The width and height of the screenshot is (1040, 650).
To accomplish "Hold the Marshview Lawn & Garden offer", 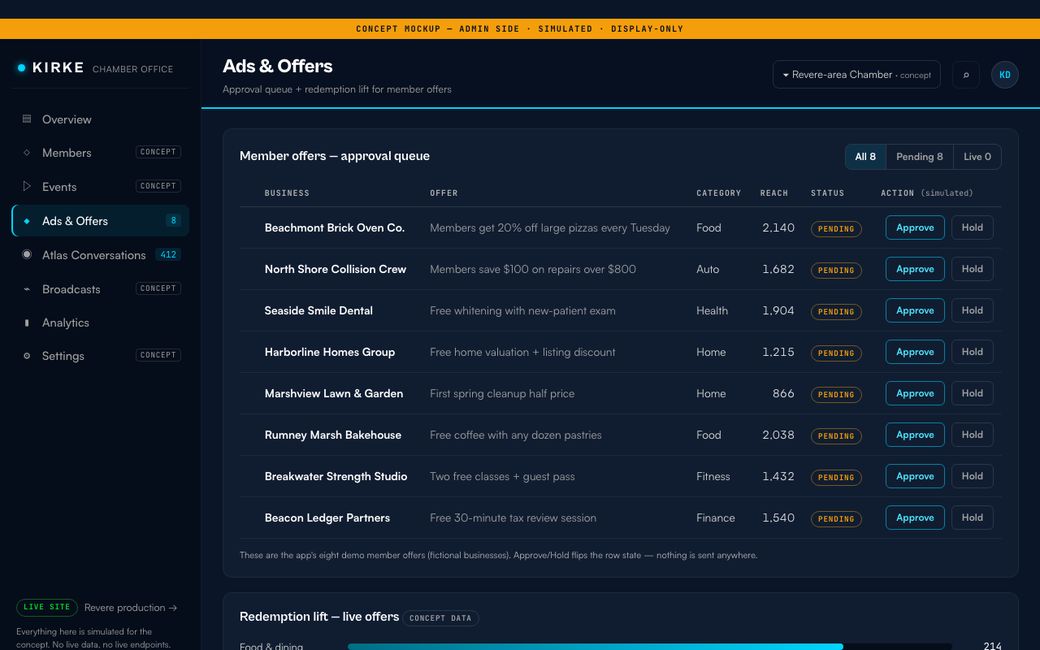I will [x=972, y=393].
